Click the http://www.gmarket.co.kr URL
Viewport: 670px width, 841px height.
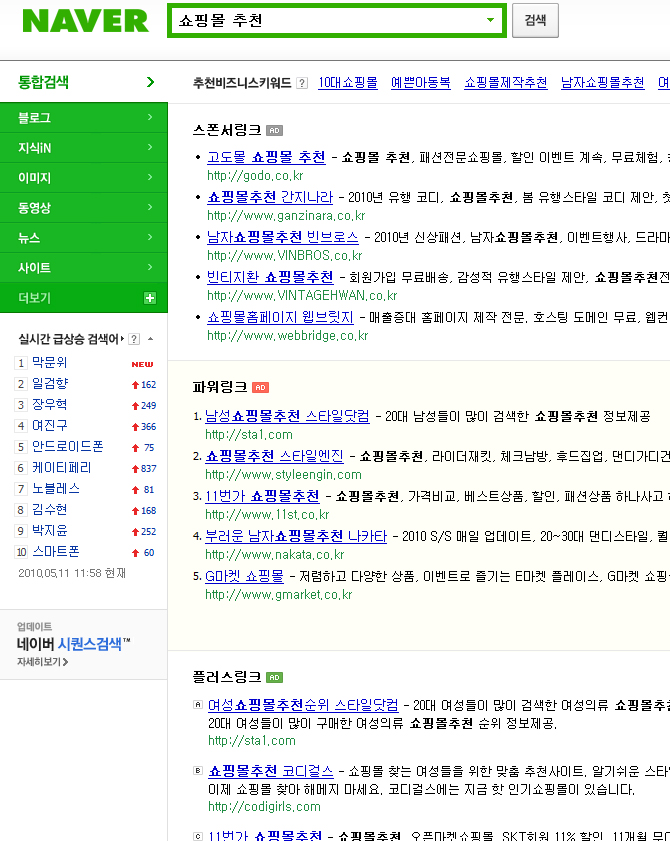coord(278,595)
